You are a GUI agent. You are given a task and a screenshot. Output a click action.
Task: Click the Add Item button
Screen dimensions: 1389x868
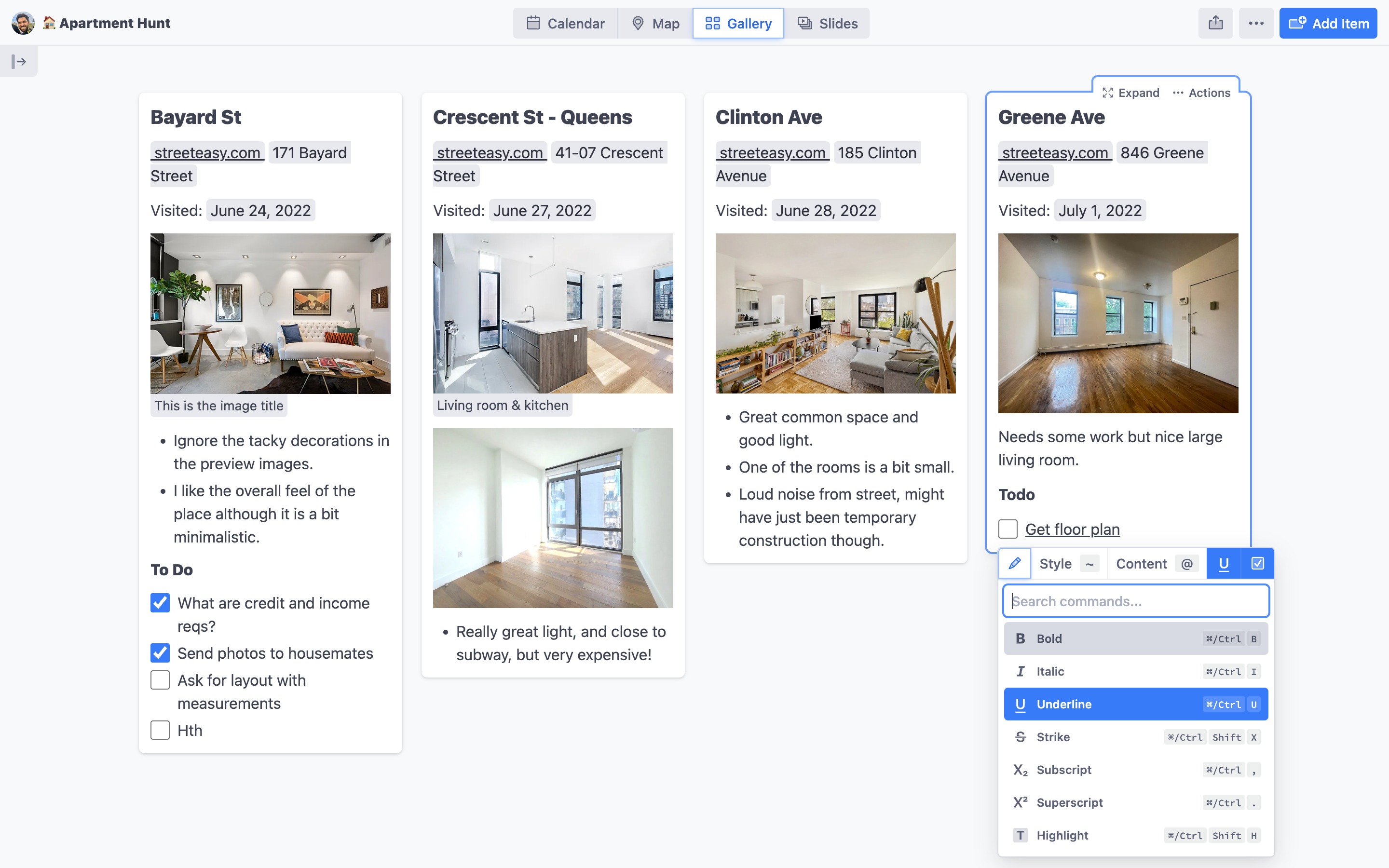click(1328, 23)
